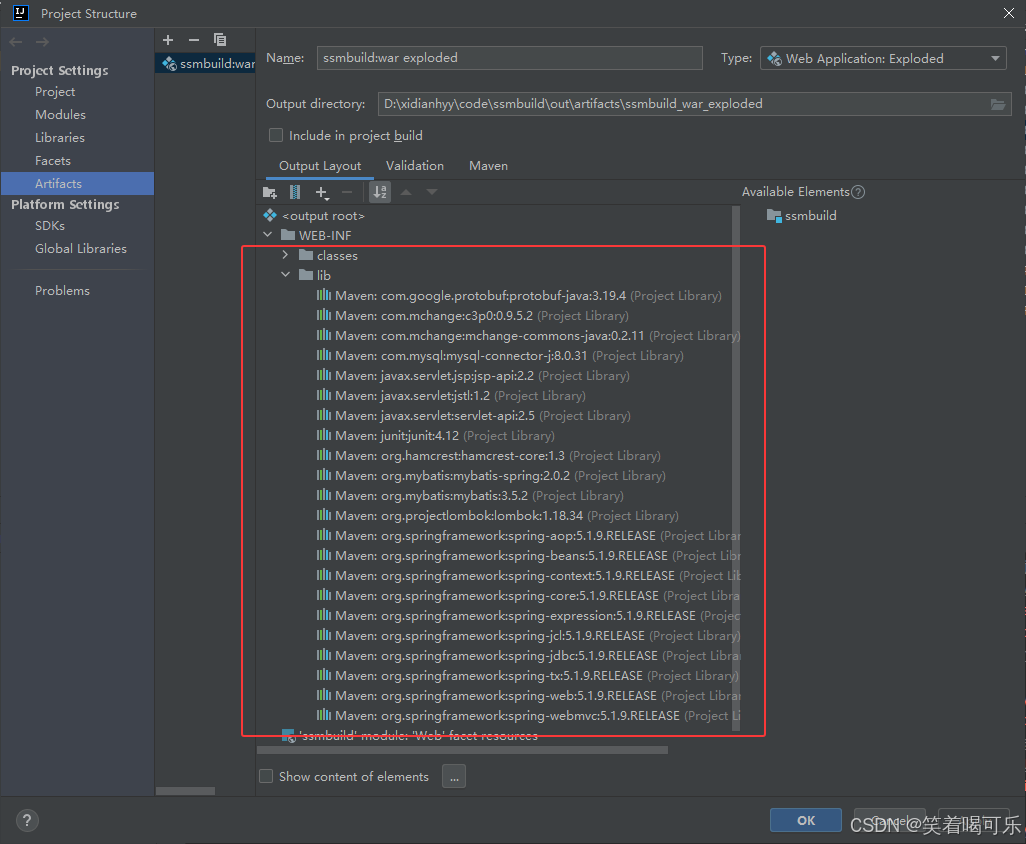Click the Create Archive toolbar icon
Screen dimensions: 1026x844
click(x=295, y=192)
